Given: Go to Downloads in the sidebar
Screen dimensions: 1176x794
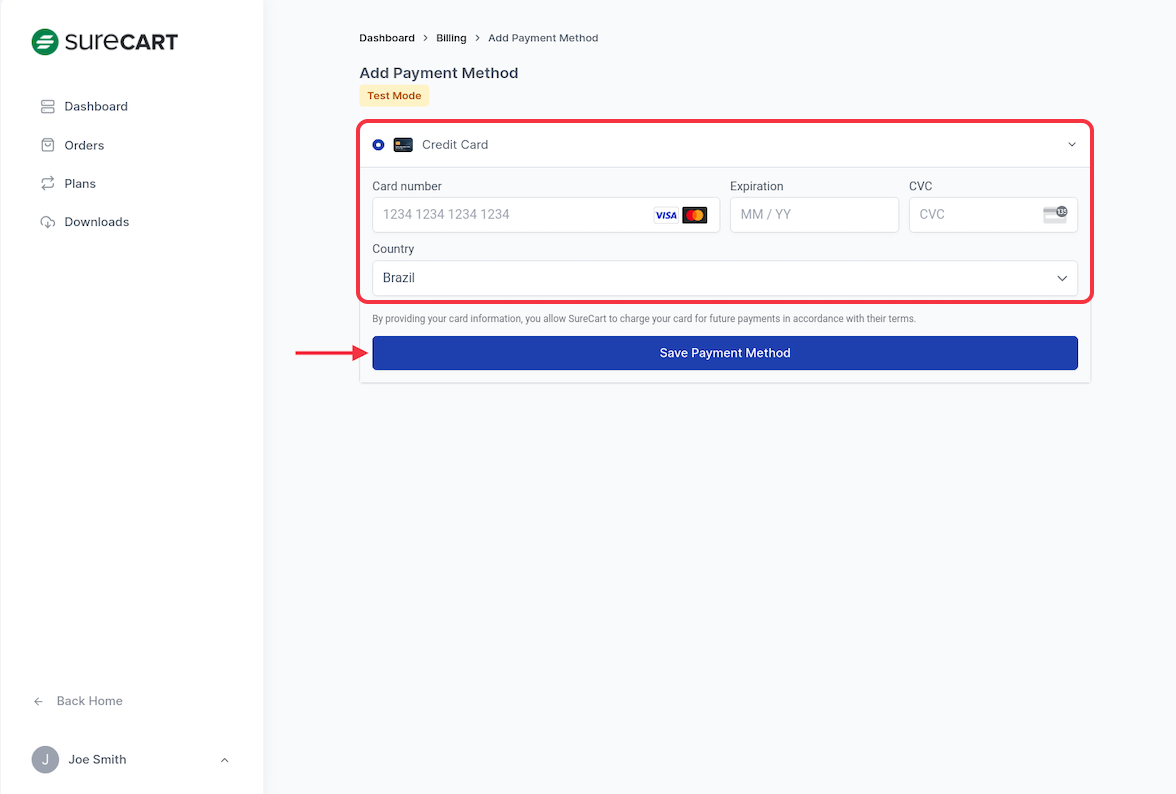Looking at the screenshot, I should pyautogui.click(x=96, y=222).
